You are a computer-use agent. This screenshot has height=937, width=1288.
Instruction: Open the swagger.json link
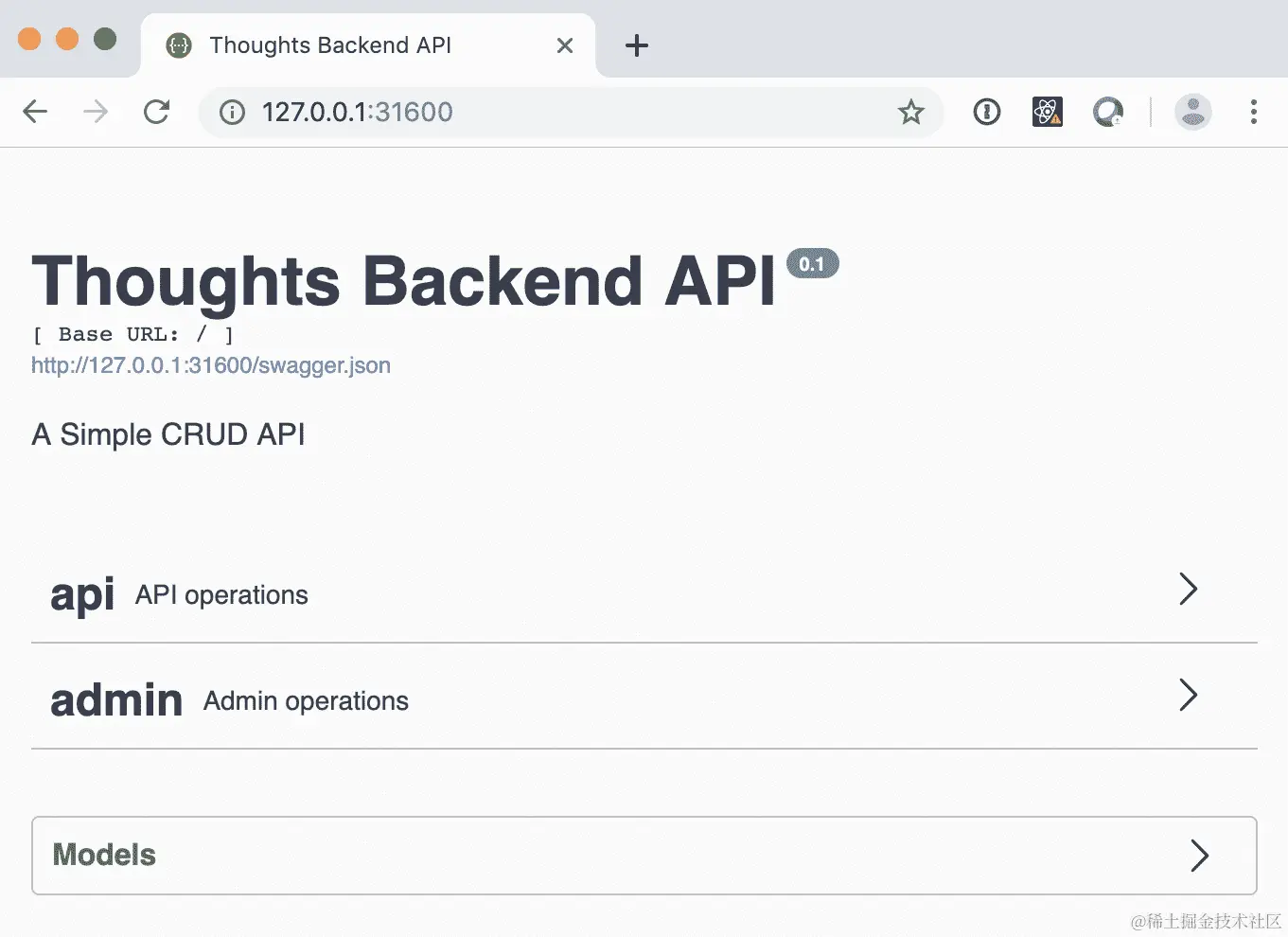(x=211, y=365)
